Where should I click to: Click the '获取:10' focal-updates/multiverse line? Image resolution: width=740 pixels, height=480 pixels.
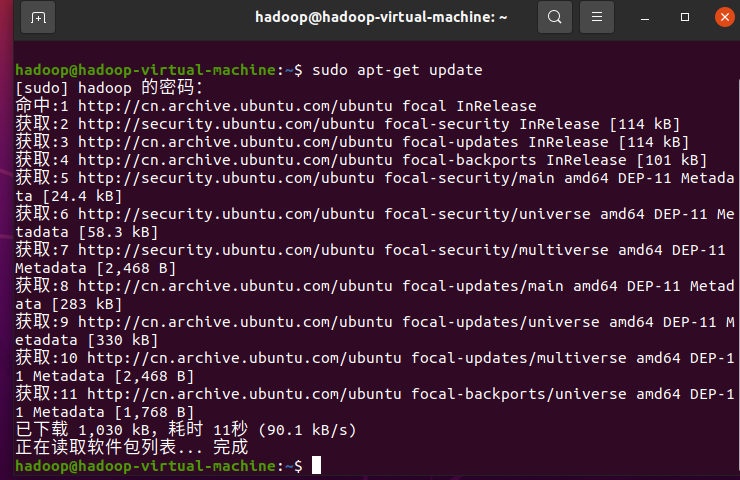tap(375, 358)
